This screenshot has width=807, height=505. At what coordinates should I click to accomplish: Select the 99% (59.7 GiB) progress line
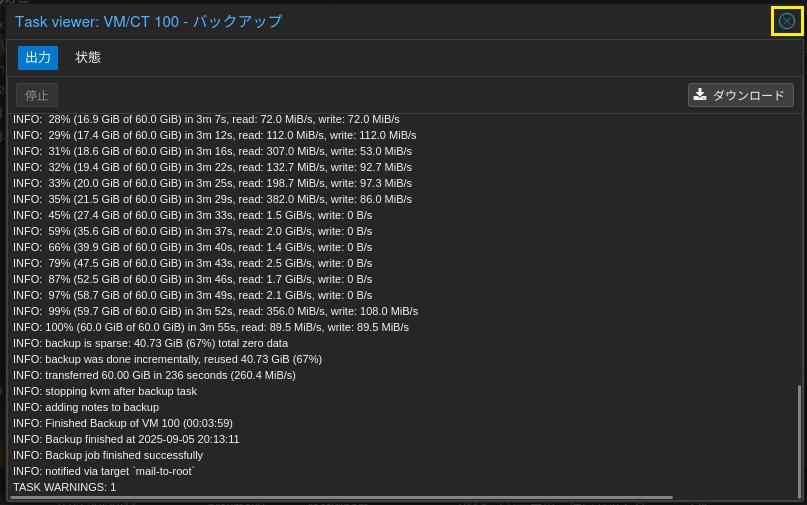tap(216, 311)
